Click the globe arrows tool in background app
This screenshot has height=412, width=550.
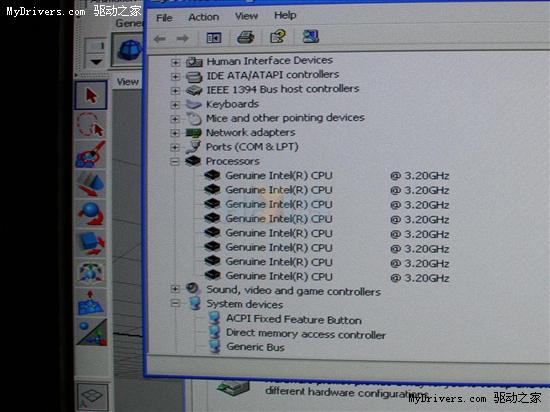tap(90, 272)
